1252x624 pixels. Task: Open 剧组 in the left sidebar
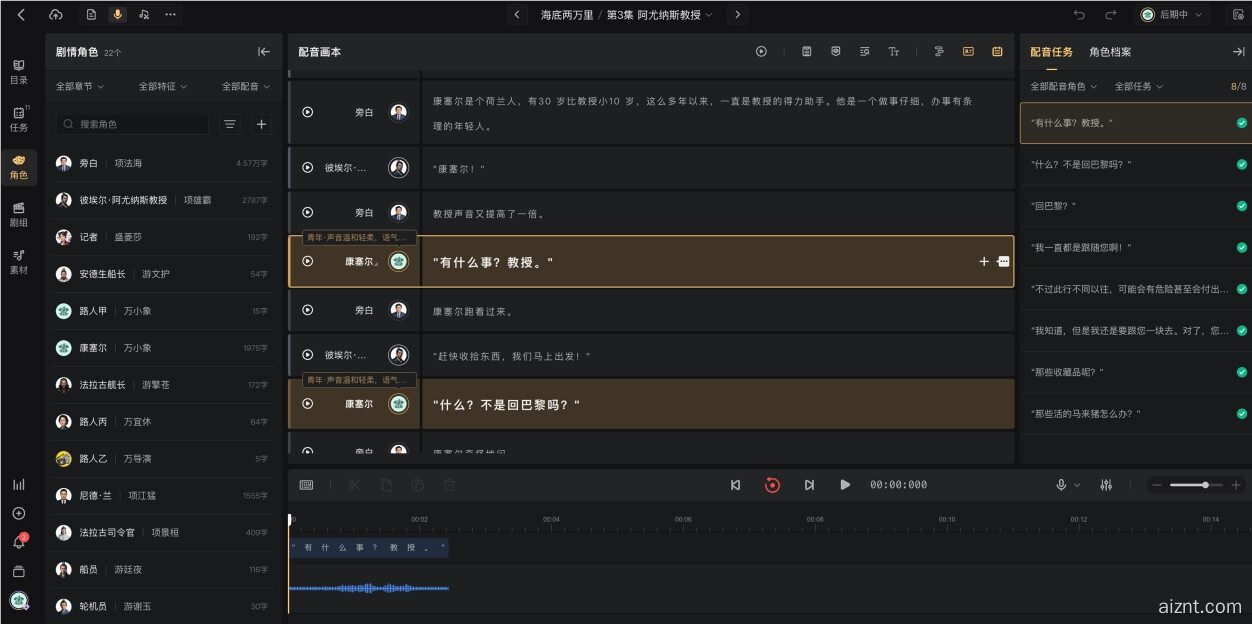point(19,213)
